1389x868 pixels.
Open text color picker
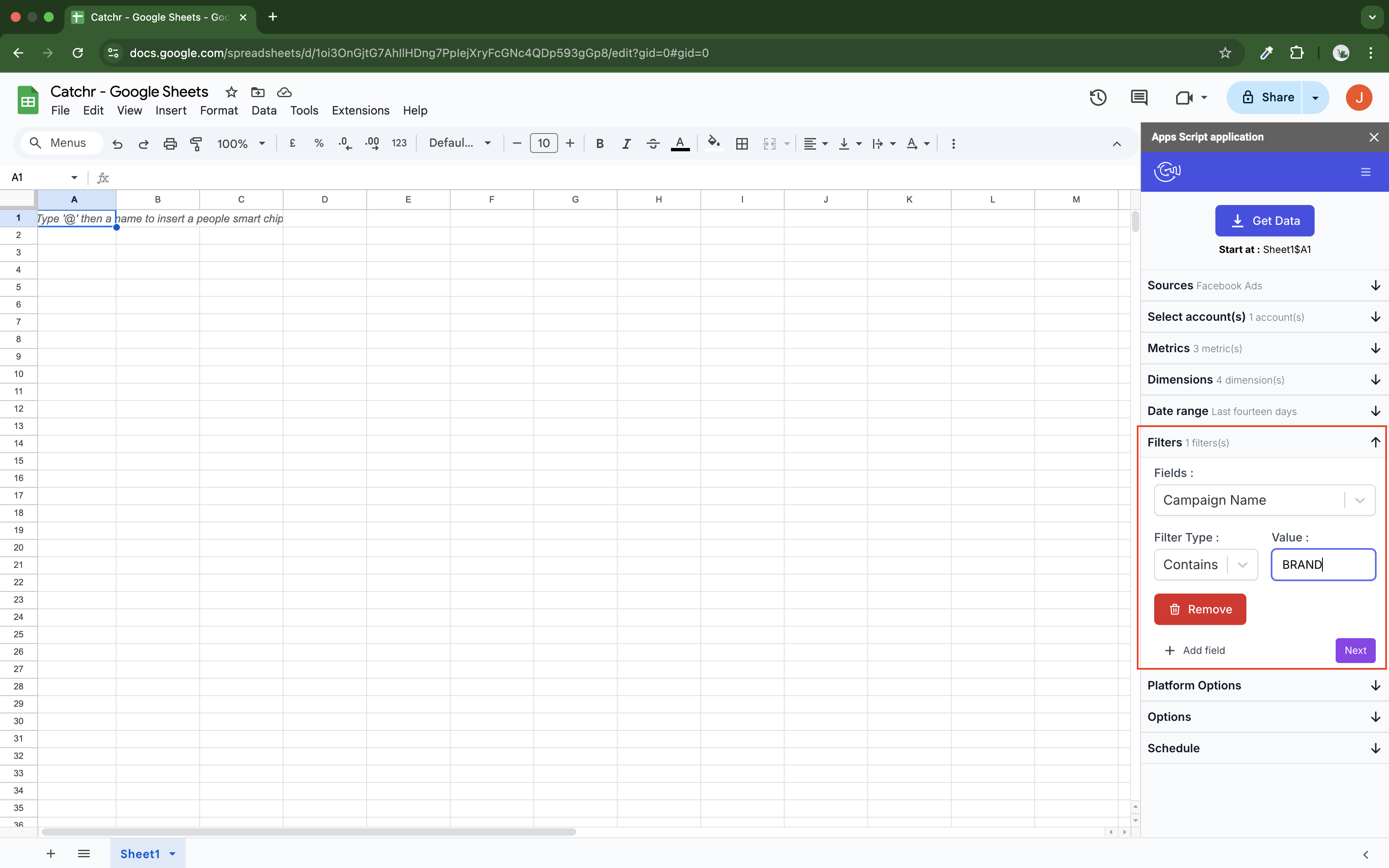(x=680, y=143)
